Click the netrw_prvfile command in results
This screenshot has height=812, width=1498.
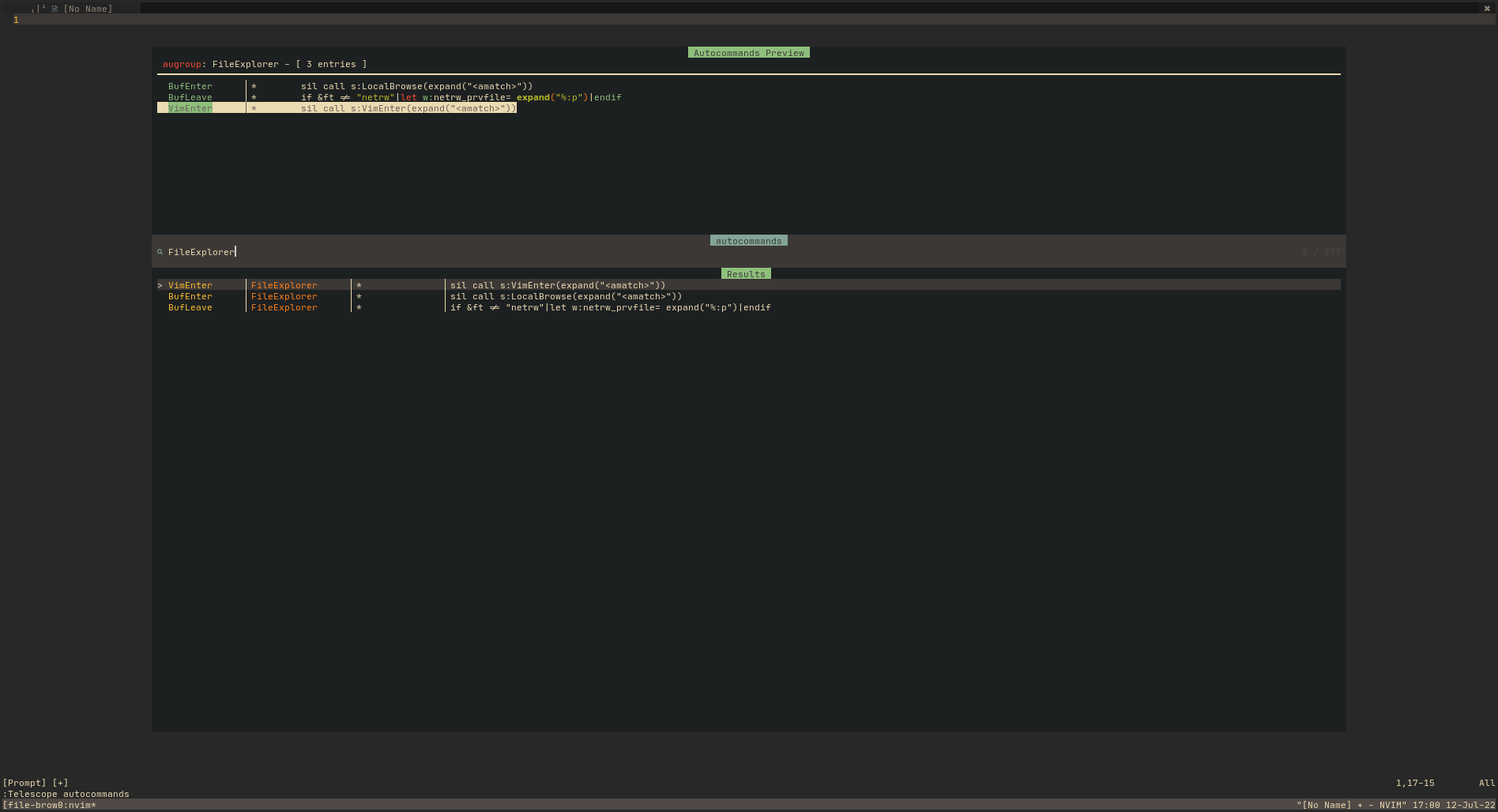[610, 307]
